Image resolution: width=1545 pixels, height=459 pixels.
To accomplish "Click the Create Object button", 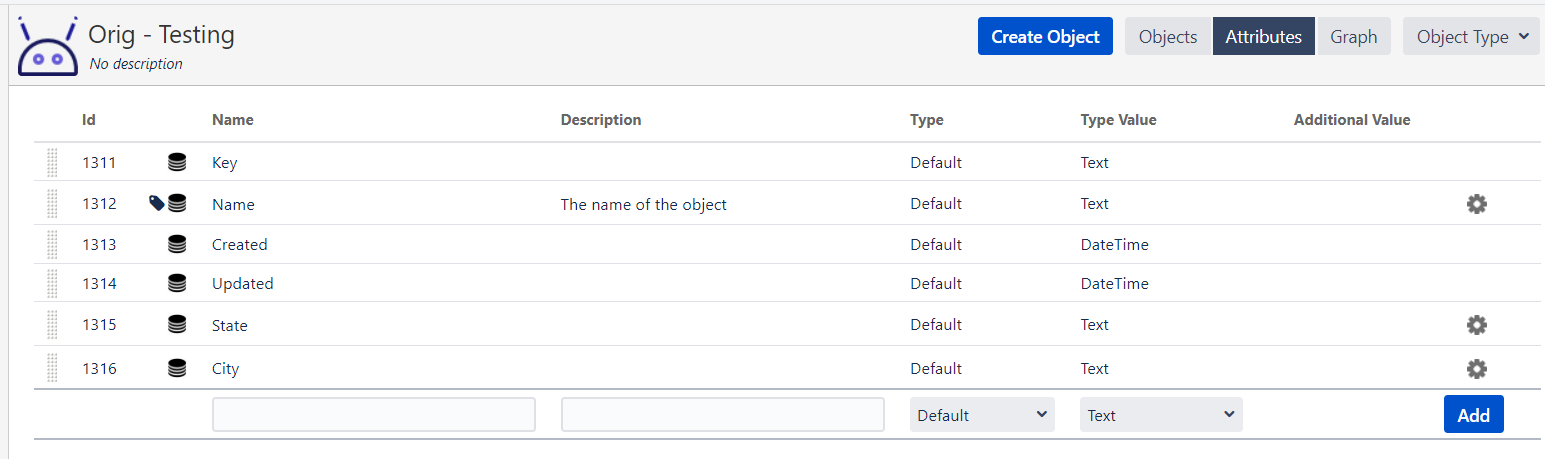I will click(1045, 36).
